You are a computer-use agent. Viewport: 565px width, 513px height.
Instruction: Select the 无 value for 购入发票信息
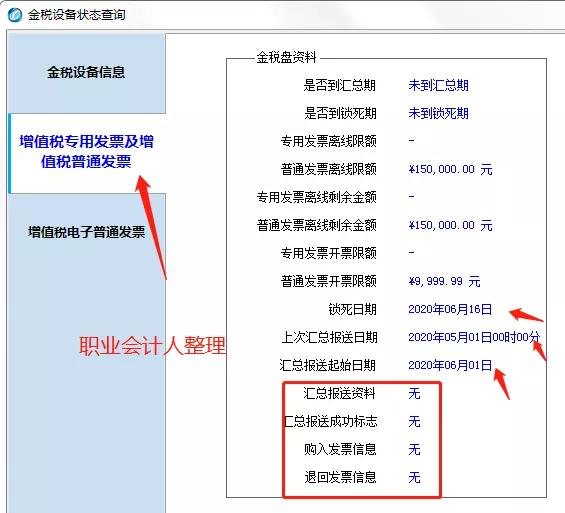(x=414, y=450)
